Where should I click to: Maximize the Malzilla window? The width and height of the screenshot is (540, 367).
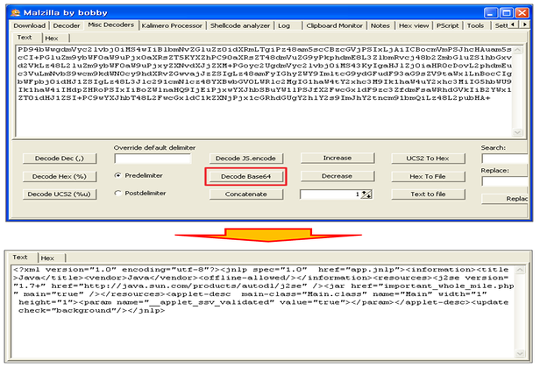point(506,13)
